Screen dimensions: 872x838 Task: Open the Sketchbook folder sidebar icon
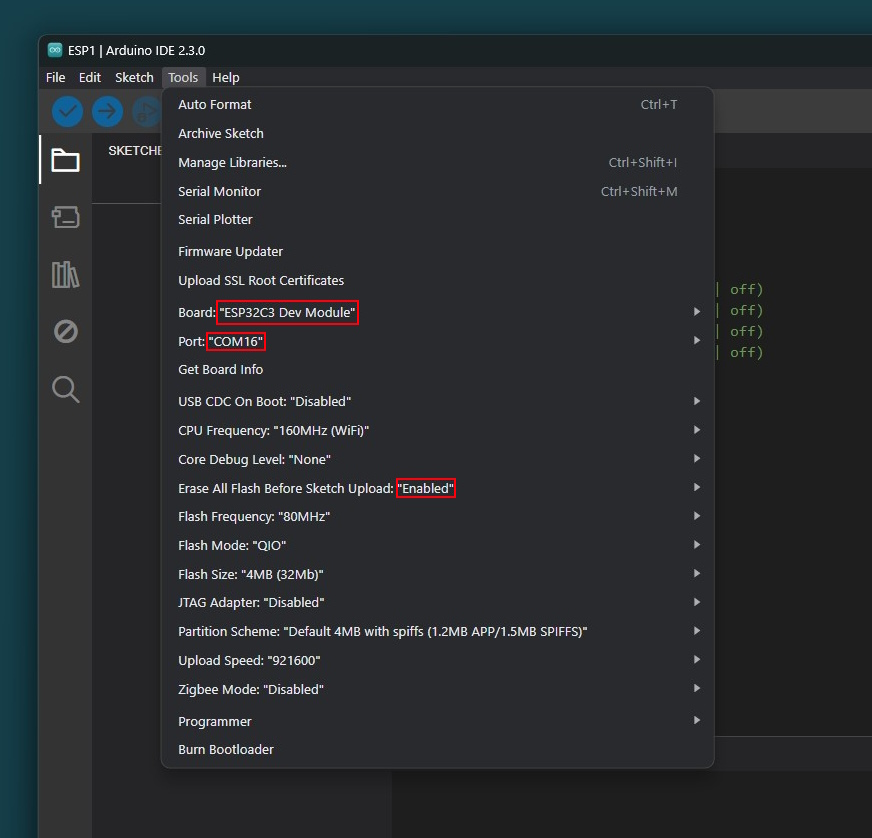pos(66,160)
